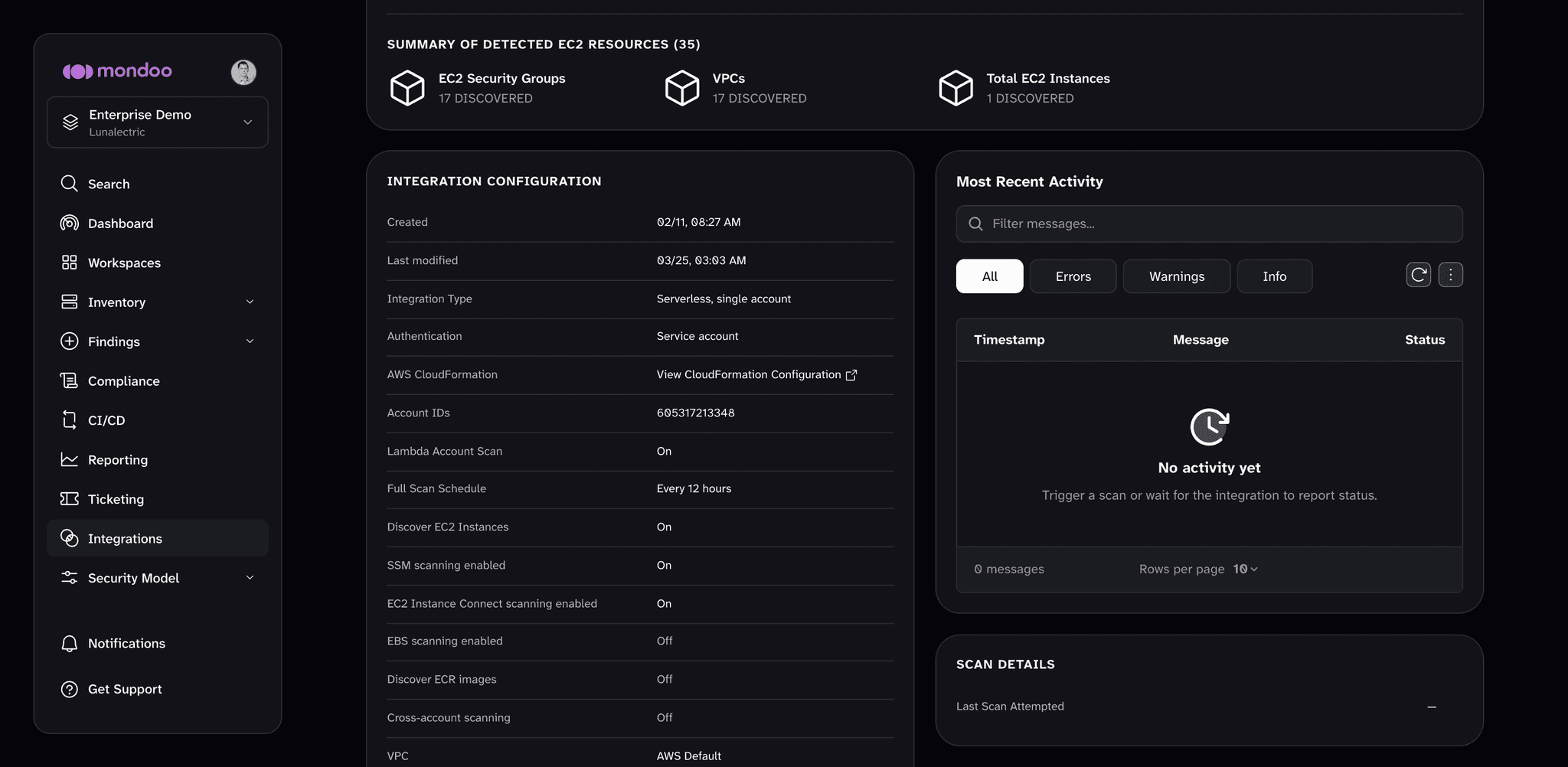Go to Workspaces page label

pyautogui.click(x=124, y=263)
